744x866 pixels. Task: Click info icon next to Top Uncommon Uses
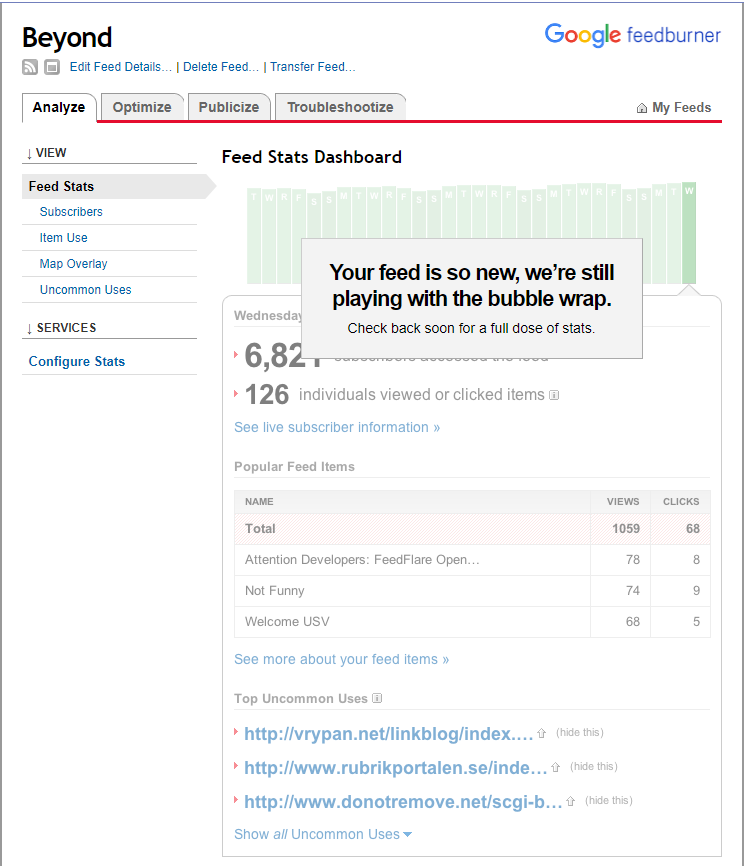[377, 698]
